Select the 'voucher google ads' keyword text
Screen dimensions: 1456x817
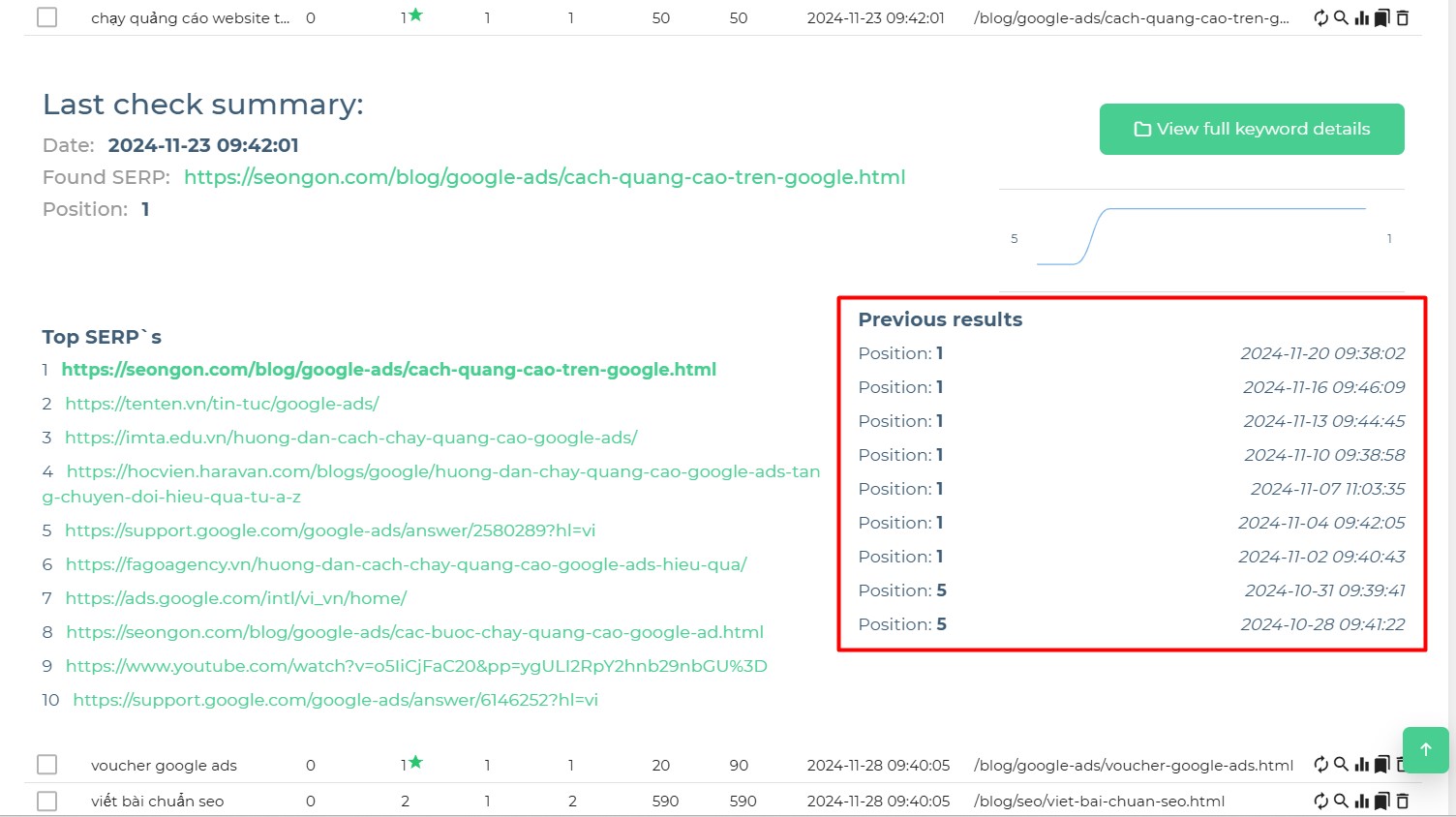coord(164,766)
